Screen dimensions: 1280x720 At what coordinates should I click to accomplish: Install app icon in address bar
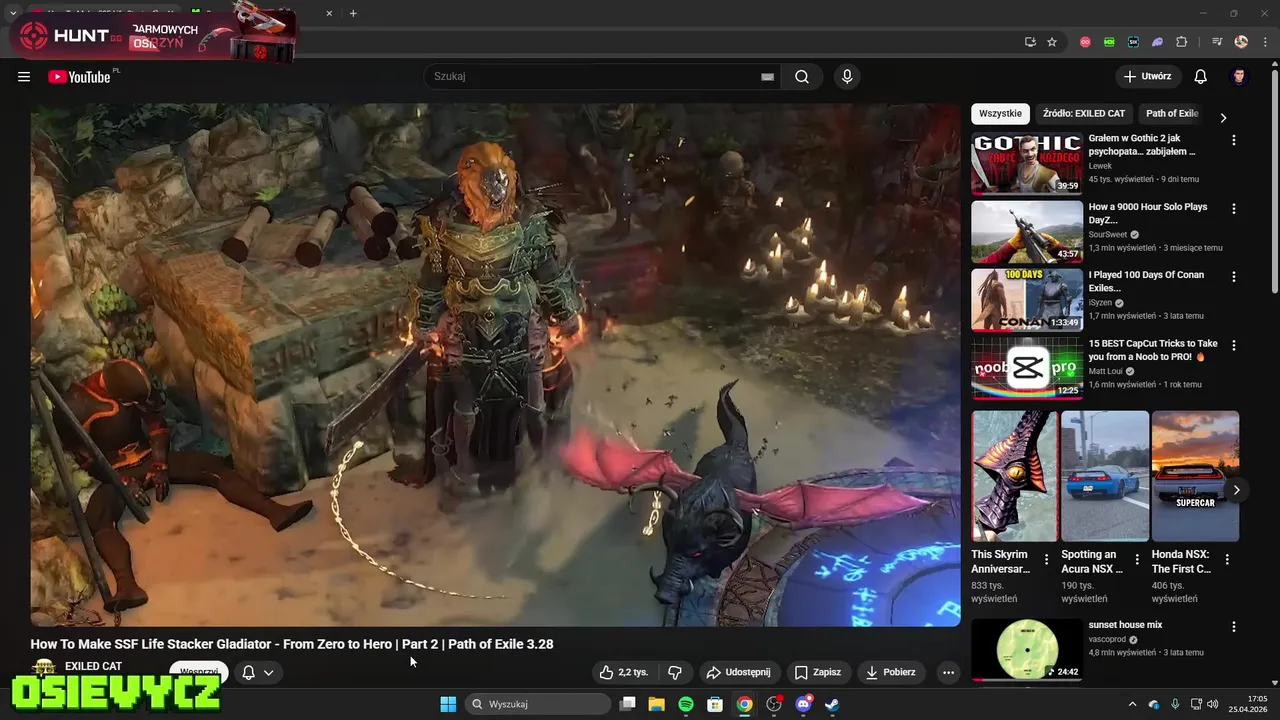tap(1030, 42)
